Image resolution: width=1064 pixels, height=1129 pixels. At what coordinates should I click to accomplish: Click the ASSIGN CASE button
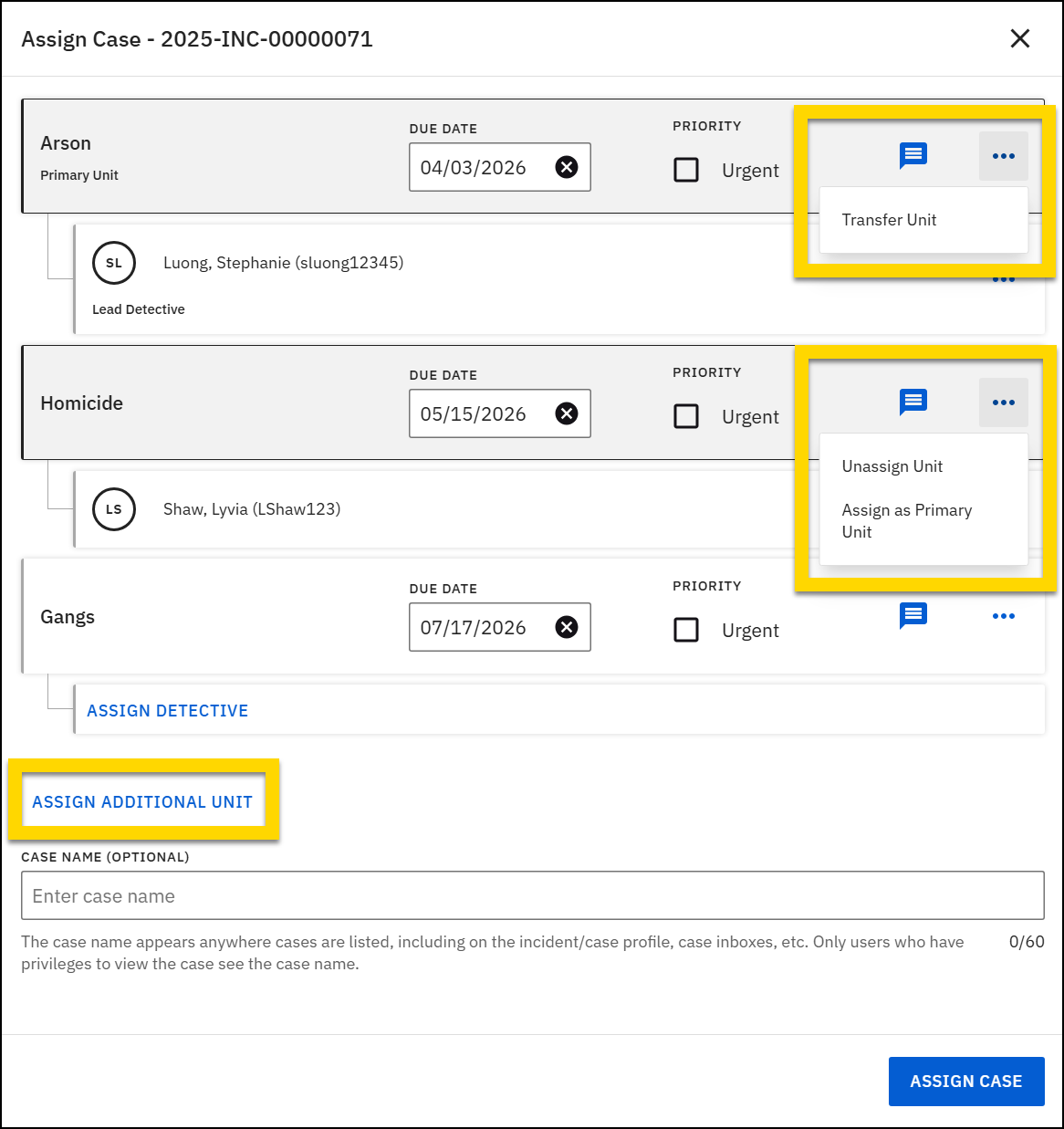pos(966,1081)
